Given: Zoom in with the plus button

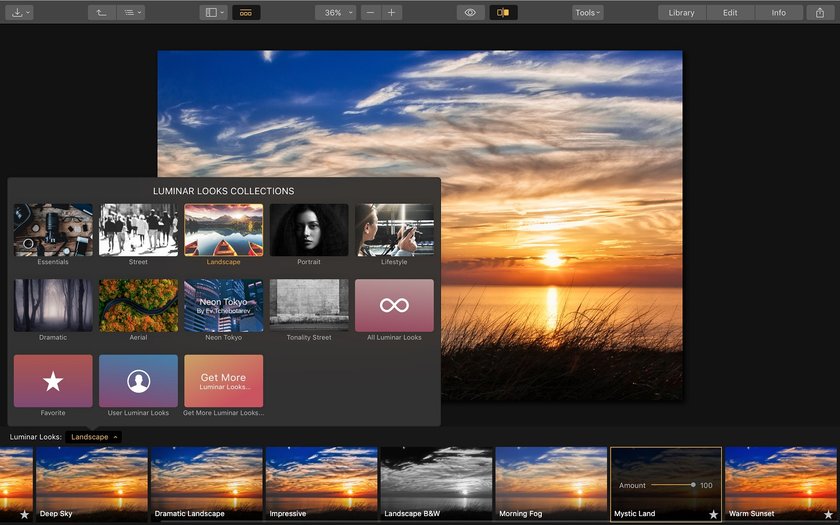Looking at the screenshot, I should [392, 12].
